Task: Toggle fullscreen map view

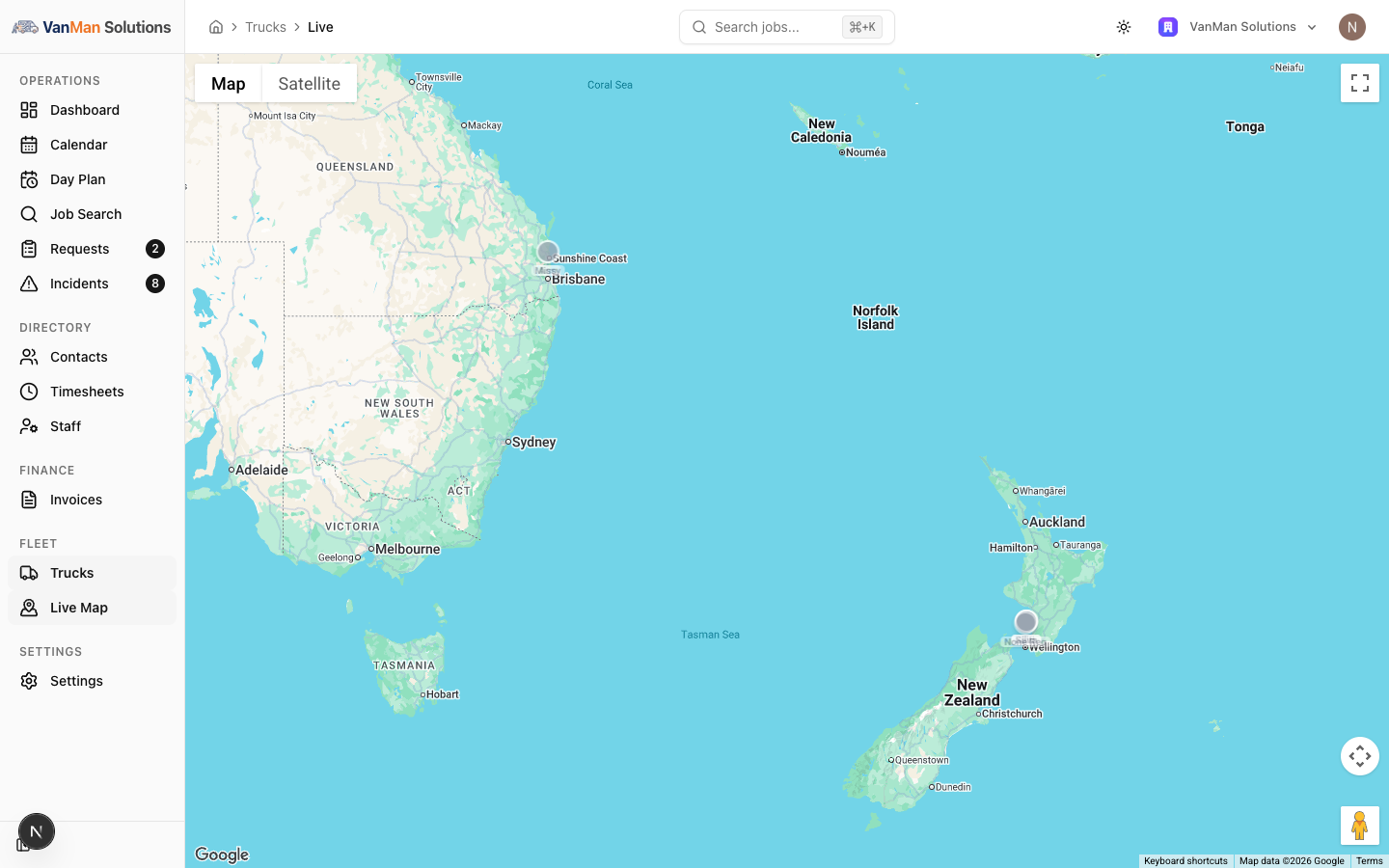Action: pos(1360,83)
